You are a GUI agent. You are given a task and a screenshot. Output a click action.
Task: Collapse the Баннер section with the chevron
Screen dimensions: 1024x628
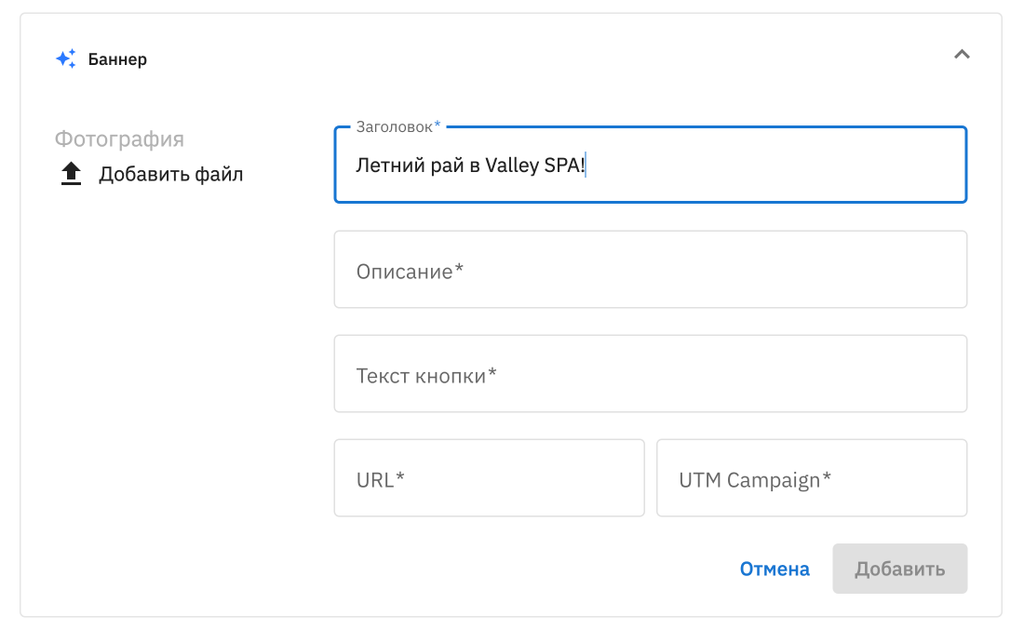pyautogui.click(x=961, y=54)
